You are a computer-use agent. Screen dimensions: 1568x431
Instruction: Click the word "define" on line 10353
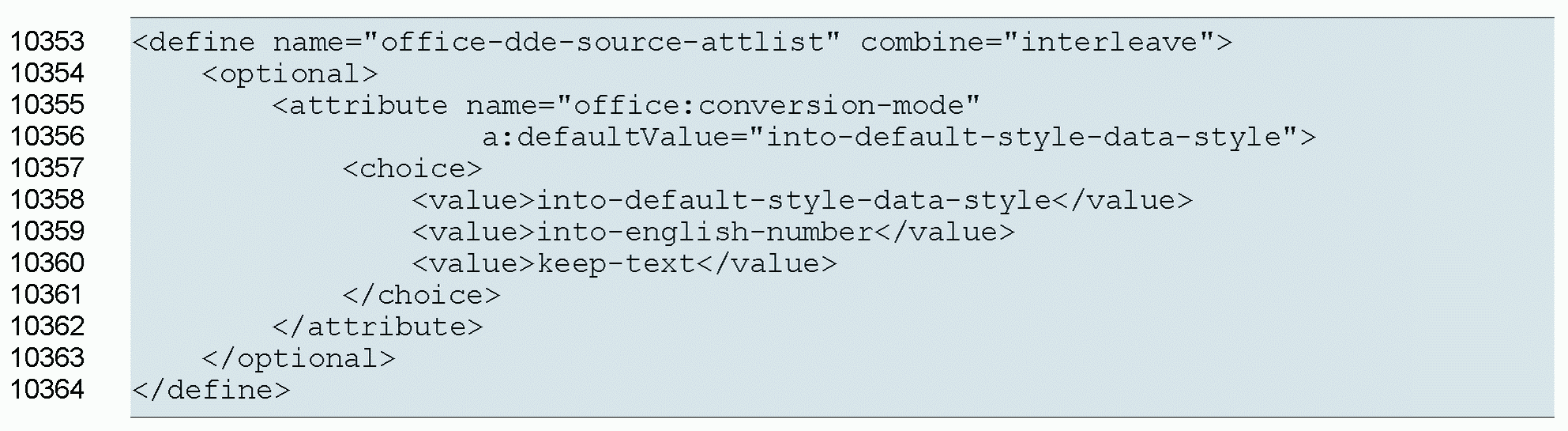[201, 41]
